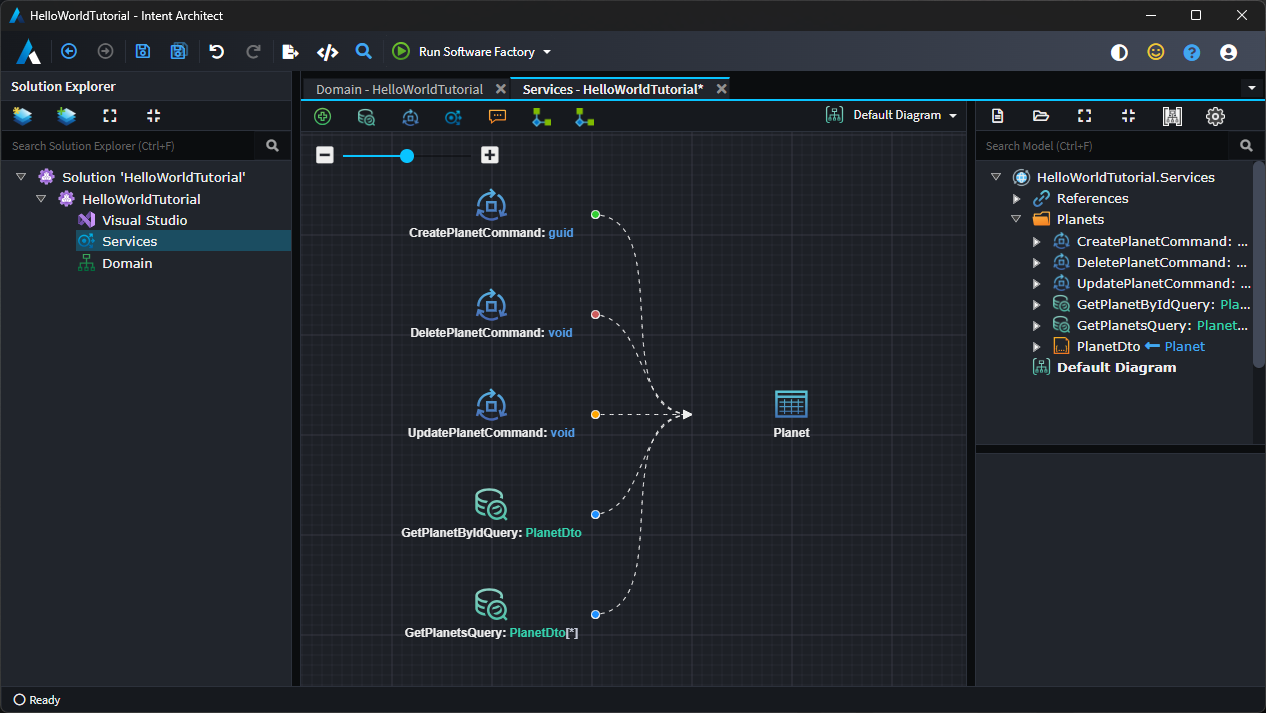Open help via the blue question mark icon
Viewport: 1266px width, 713px height.
click(1192, 53)
